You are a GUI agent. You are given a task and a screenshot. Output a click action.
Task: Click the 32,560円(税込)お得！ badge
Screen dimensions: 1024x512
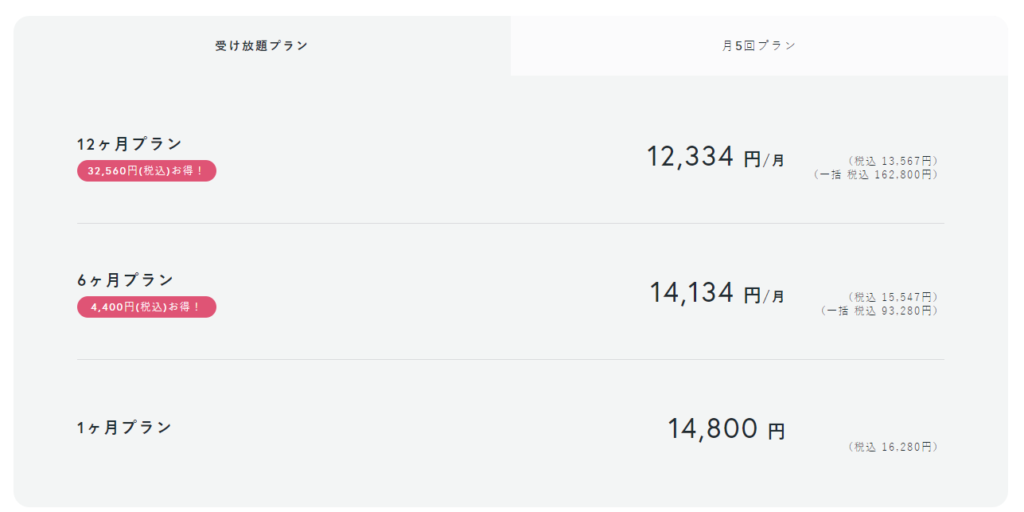click(x=146, y=171)
